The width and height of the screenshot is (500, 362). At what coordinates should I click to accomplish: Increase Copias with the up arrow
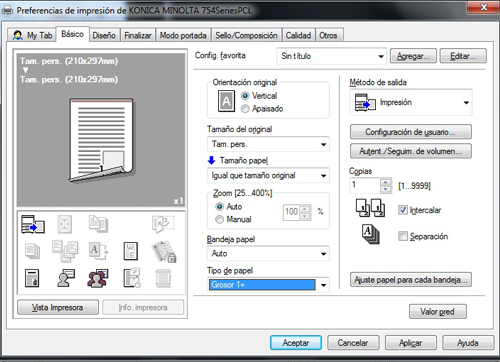point(386,182)
